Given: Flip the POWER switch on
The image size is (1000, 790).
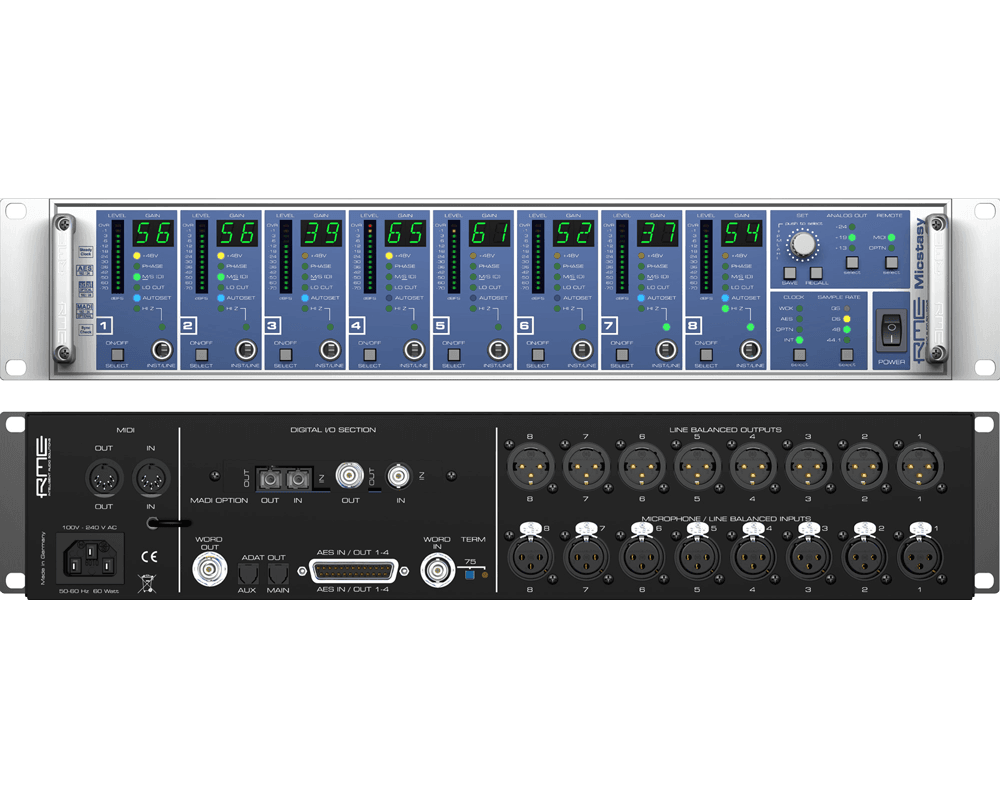Looking at the screenshot, I should pyautogui.click(x=892, y=332).
